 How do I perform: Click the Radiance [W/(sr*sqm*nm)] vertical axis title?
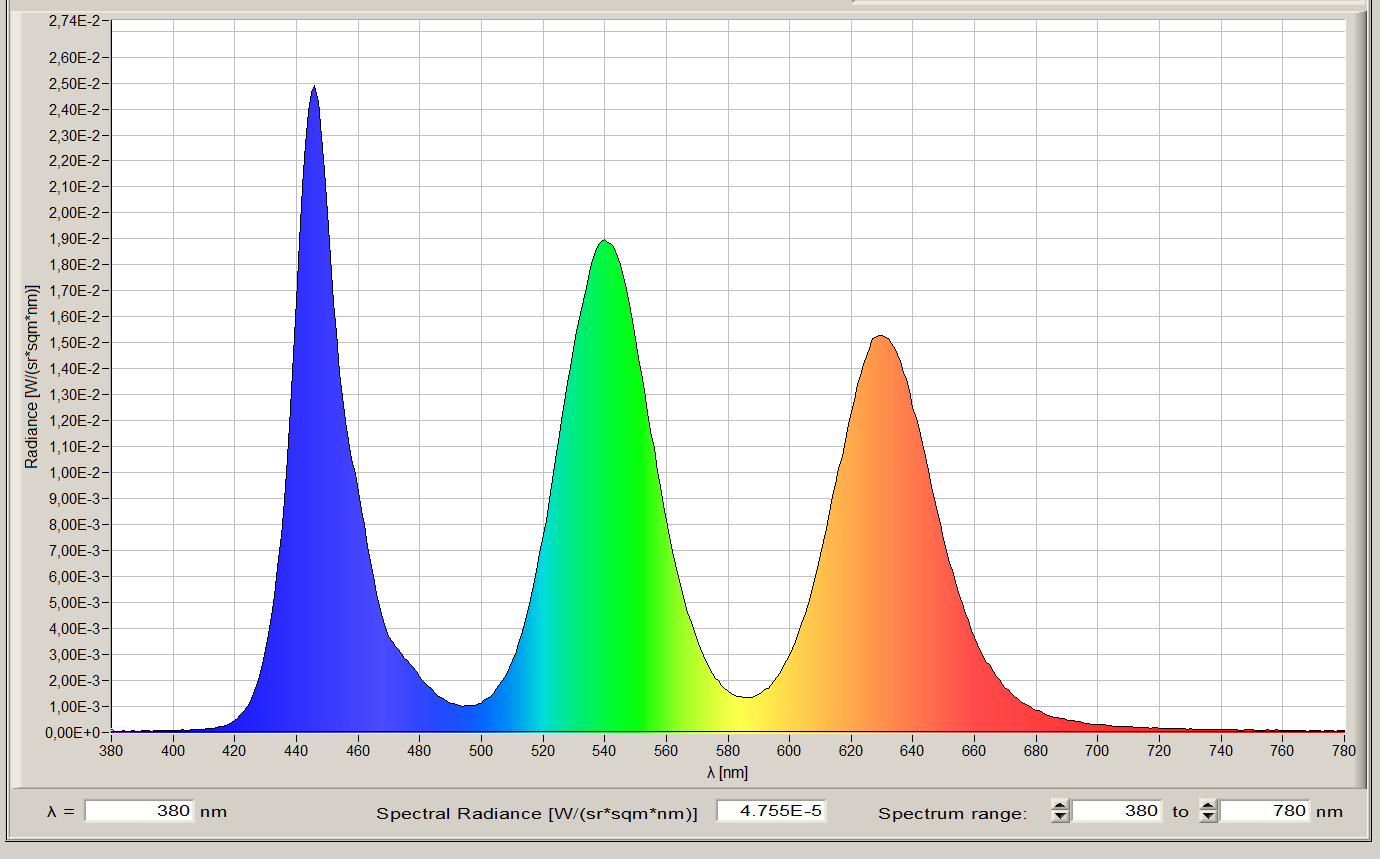(32, 376)
